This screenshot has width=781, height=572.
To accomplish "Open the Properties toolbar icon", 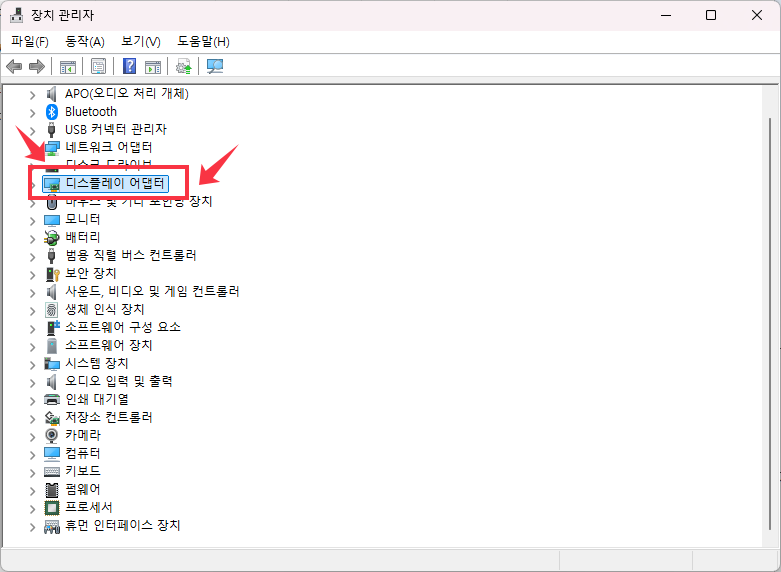I will pos(98,66).
